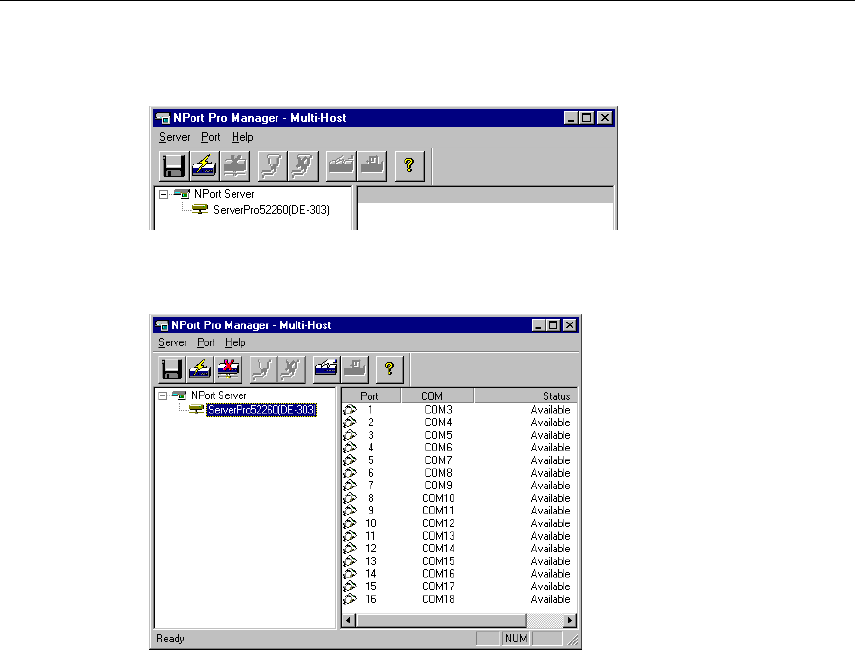
Task: Click the yellow question mark help icon in the port-list window
Action: click(x=389, y=369)
